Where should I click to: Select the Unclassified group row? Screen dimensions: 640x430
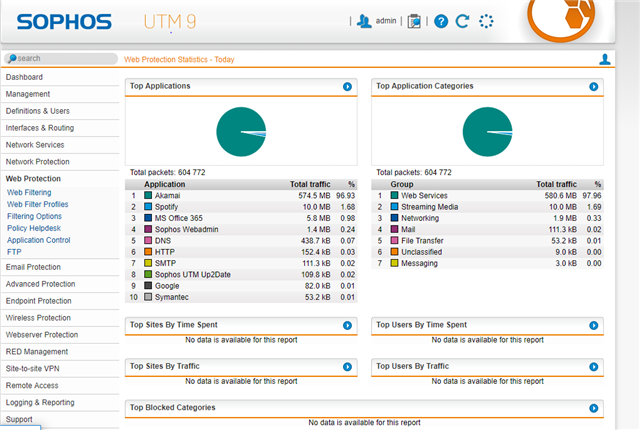point(487,252)
